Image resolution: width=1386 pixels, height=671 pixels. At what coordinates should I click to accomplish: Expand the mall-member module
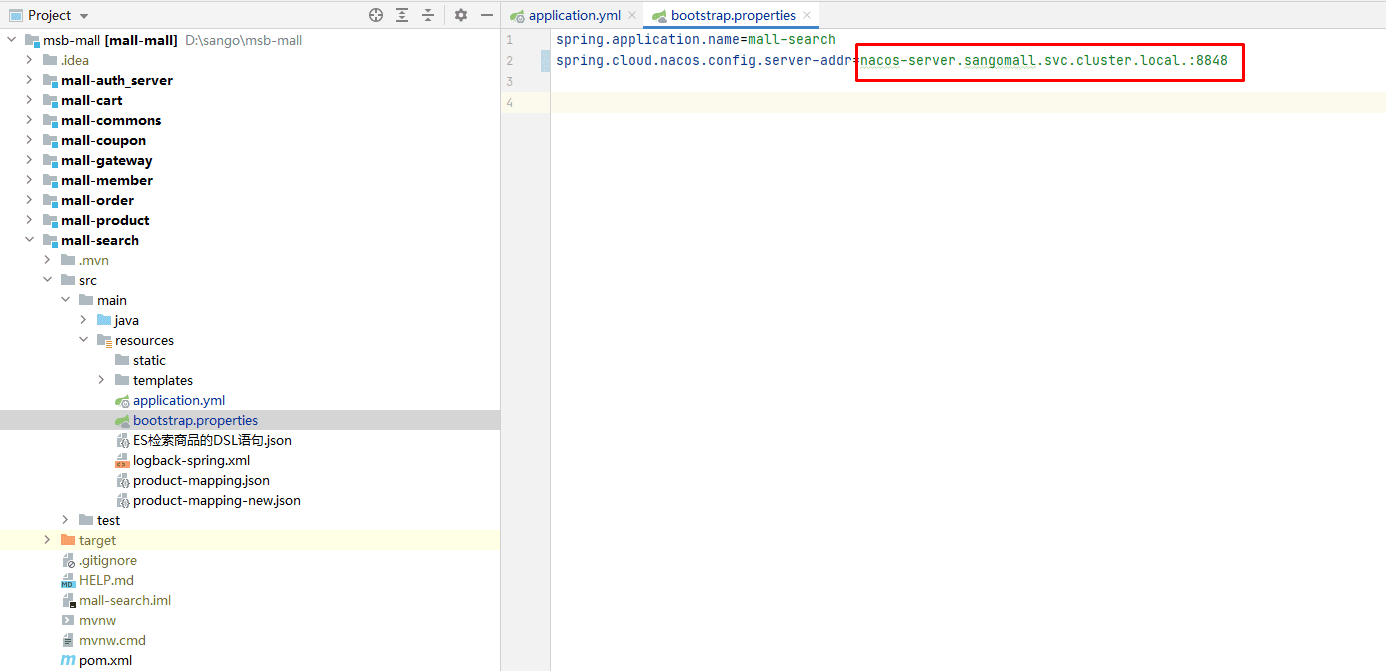tap(30, 180)
